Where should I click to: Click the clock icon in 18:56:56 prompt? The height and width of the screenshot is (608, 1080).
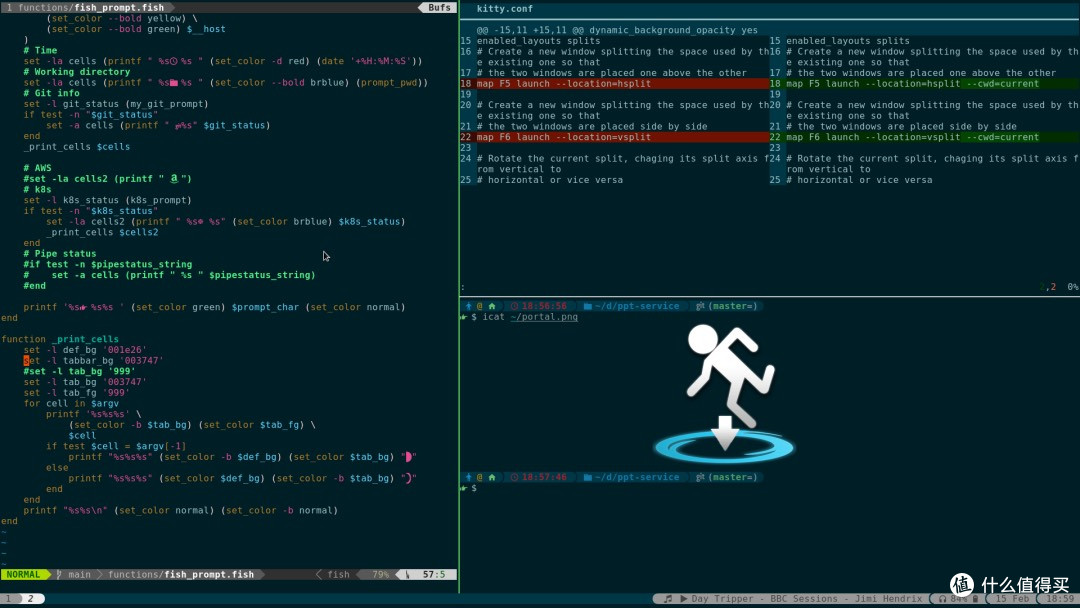click(x=514, y=306)
